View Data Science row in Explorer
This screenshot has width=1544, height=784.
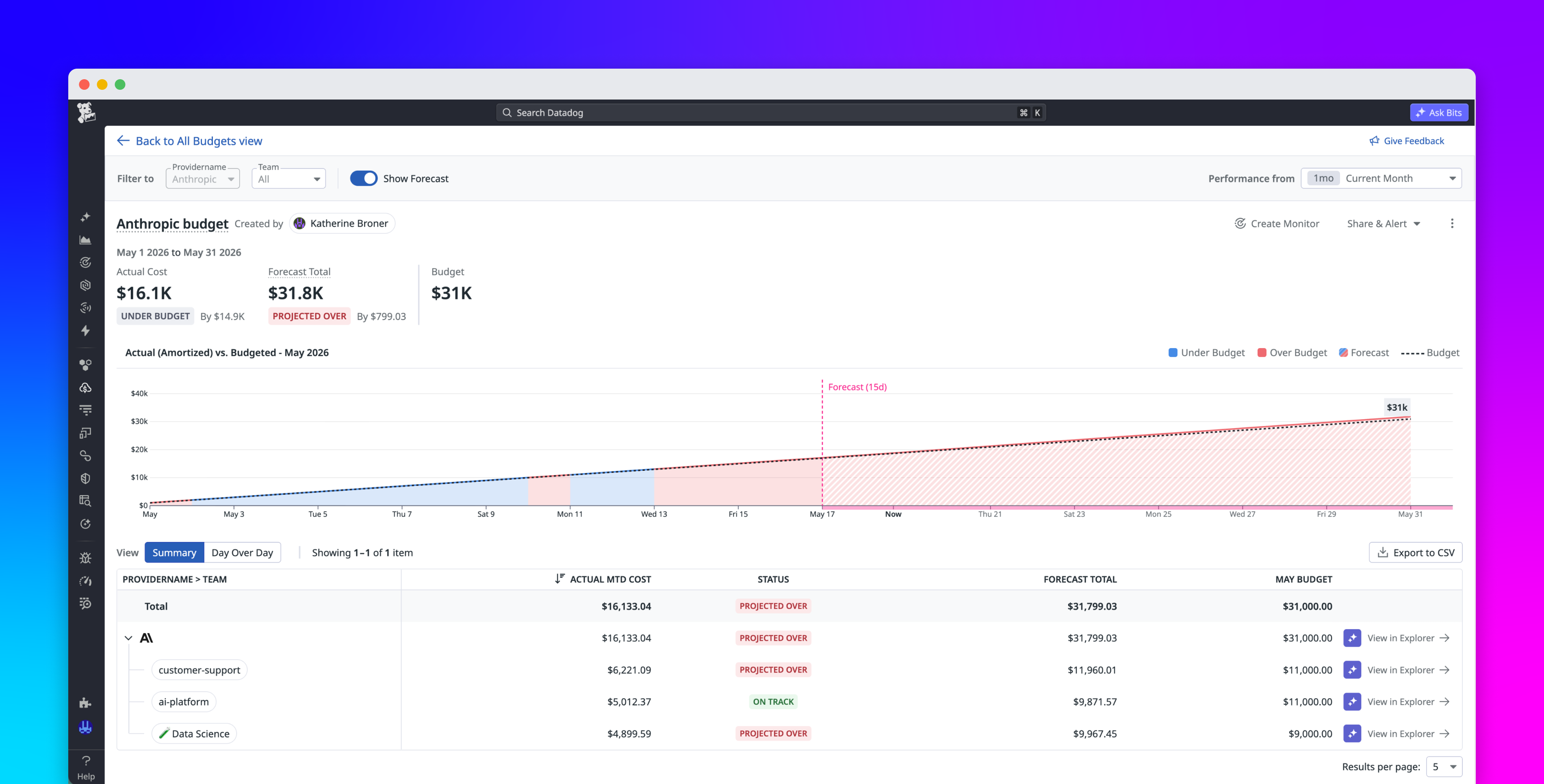coord(1408,733)
